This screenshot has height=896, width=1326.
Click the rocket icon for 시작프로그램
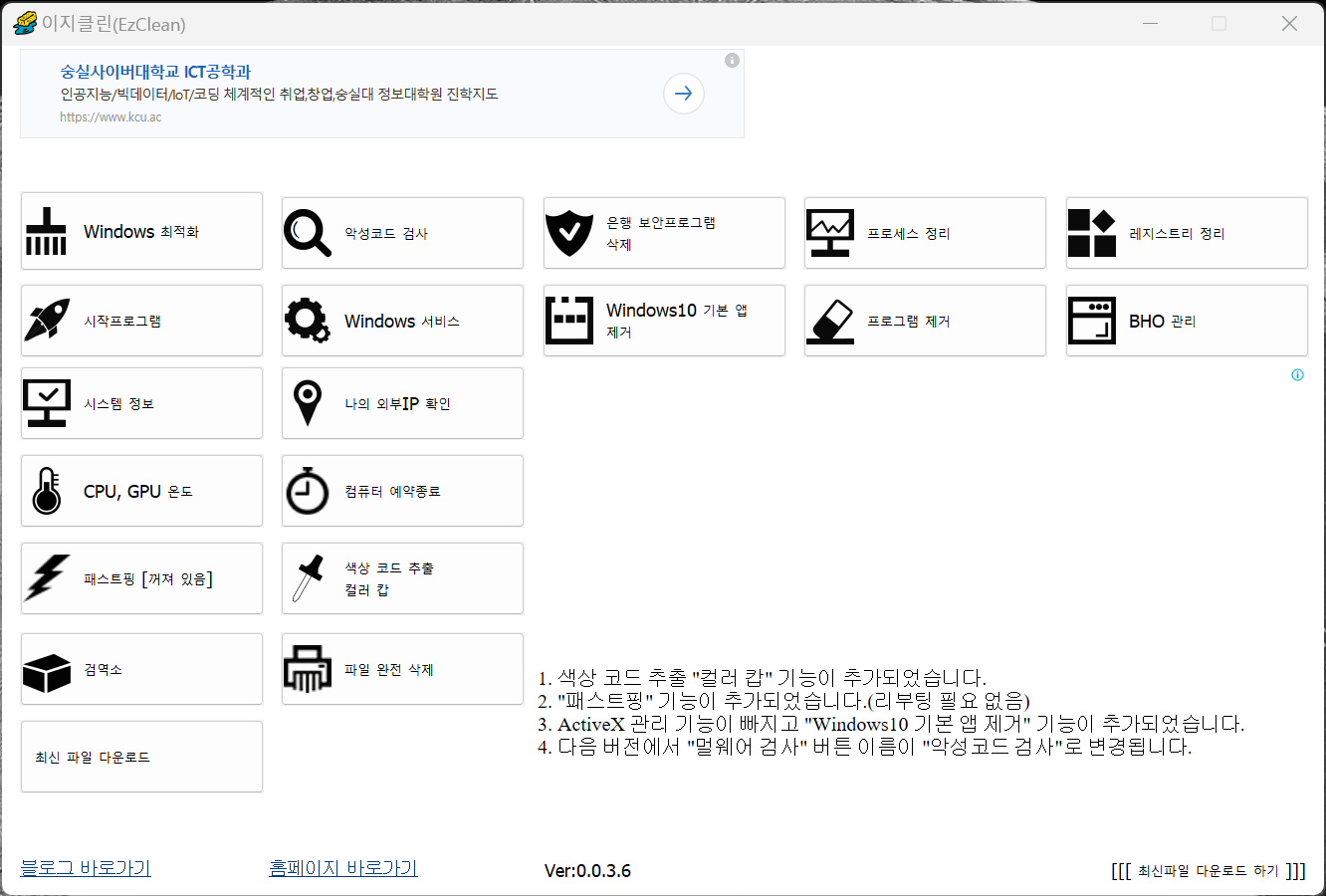(x=47, y=321)
